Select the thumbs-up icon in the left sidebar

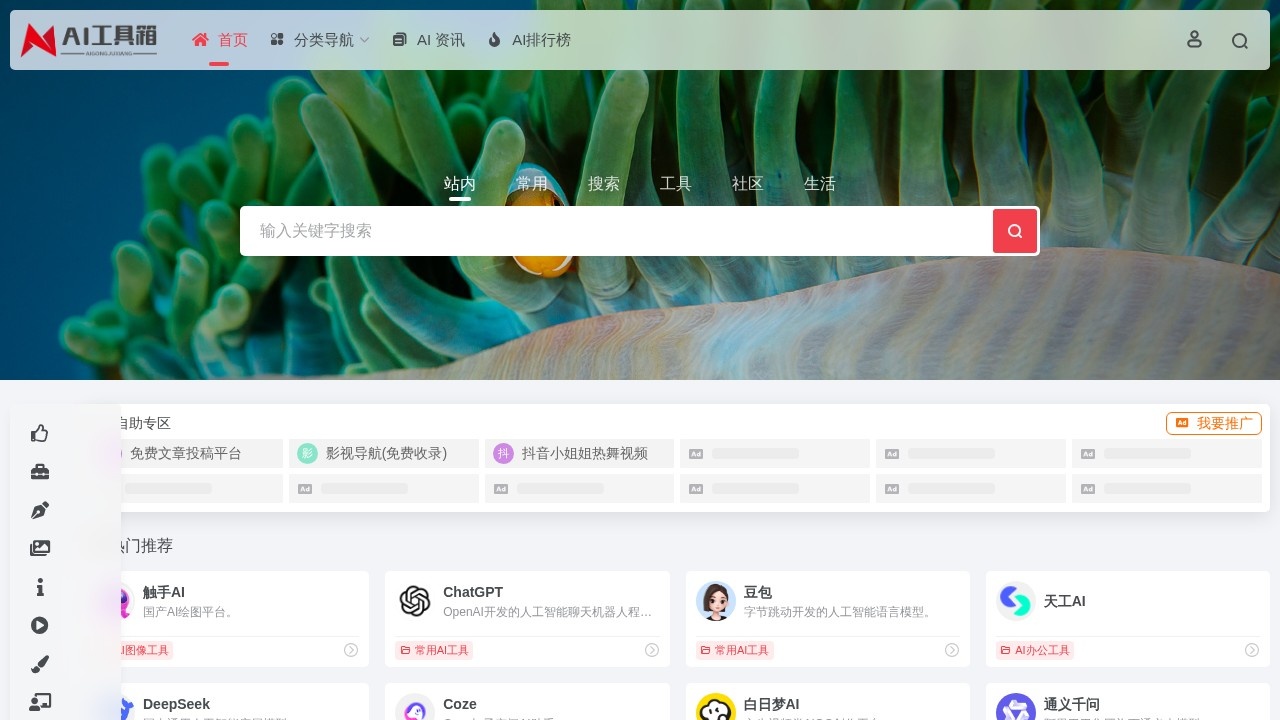click(40, 433)
